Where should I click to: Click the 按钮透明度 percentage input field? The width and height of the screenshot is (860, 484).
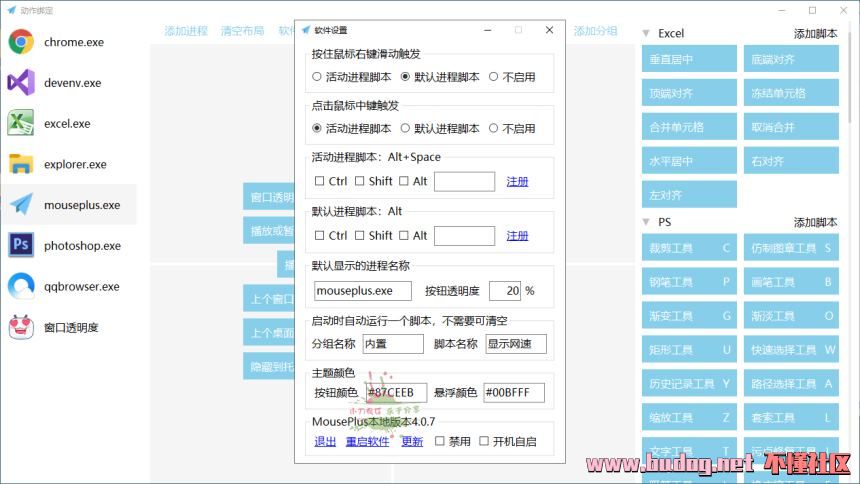(x=505, y=291)
